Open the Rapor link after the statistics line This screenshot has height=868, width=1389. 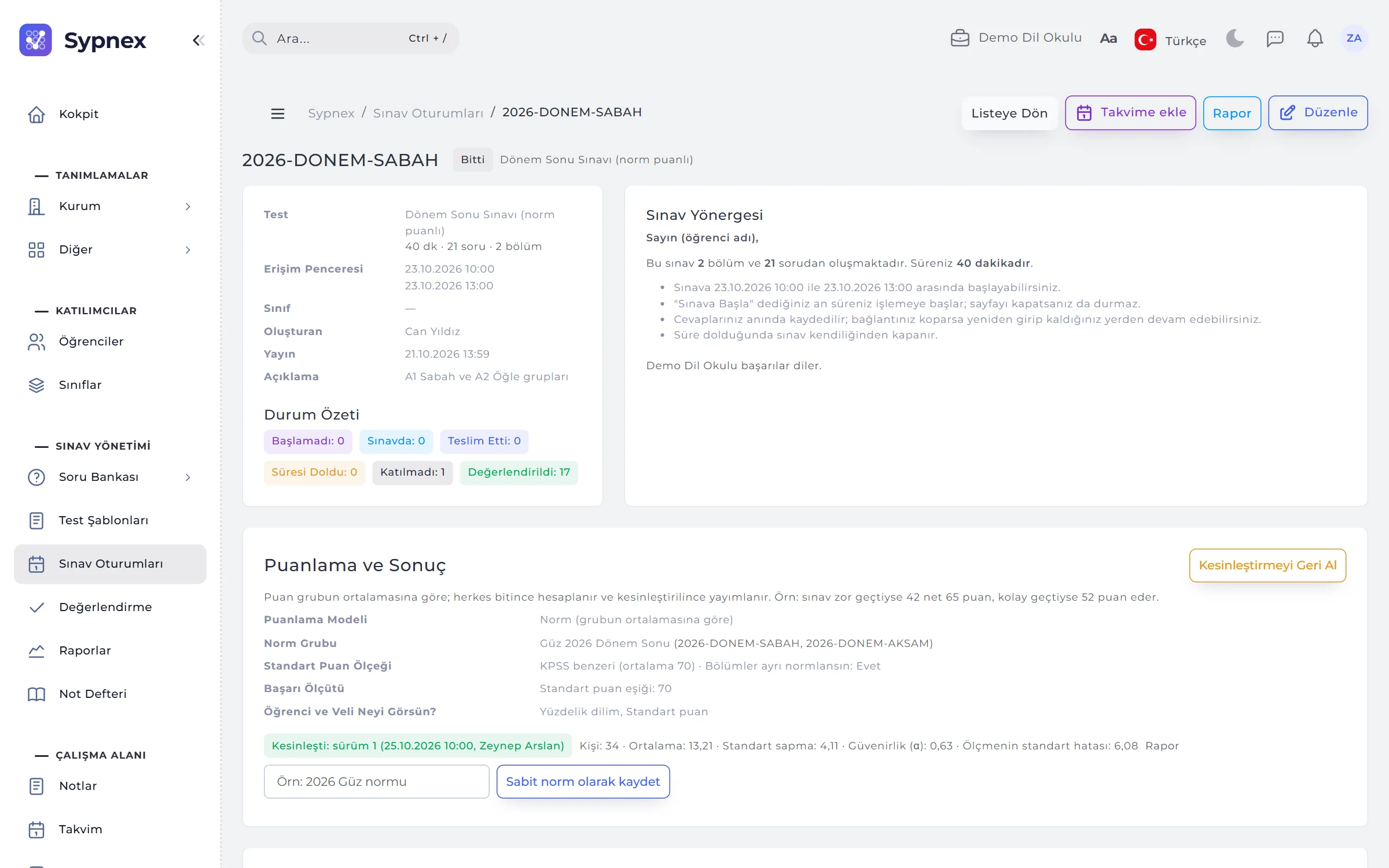[1162, 745]
